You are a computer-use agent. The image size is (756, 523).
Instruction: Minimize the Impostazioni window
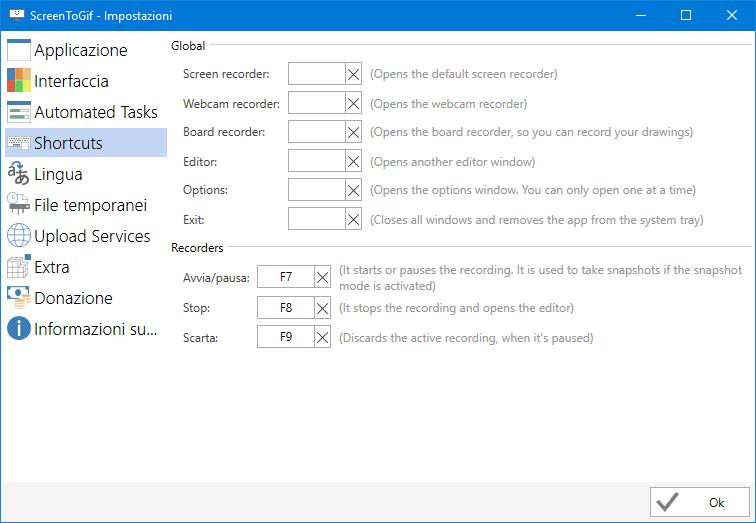pyautogui.click(x=641, y=15)
